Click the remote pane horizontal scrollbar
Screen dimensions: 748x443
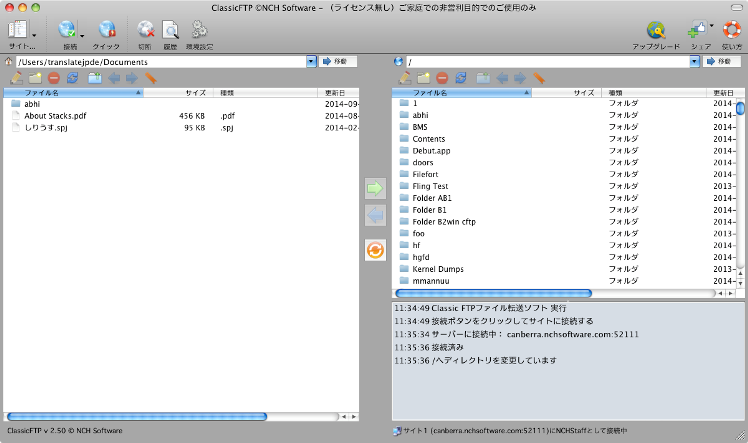click(x=493, y=293)
